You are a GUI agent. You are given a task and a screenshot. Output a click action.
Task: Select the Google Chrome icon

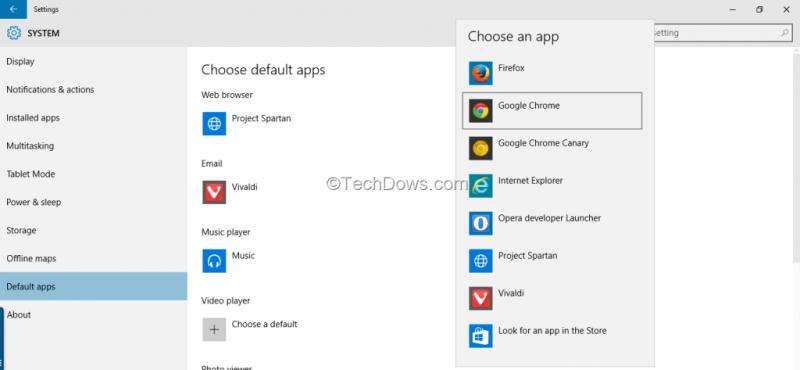pyautogui.click(x=480, y=111)
